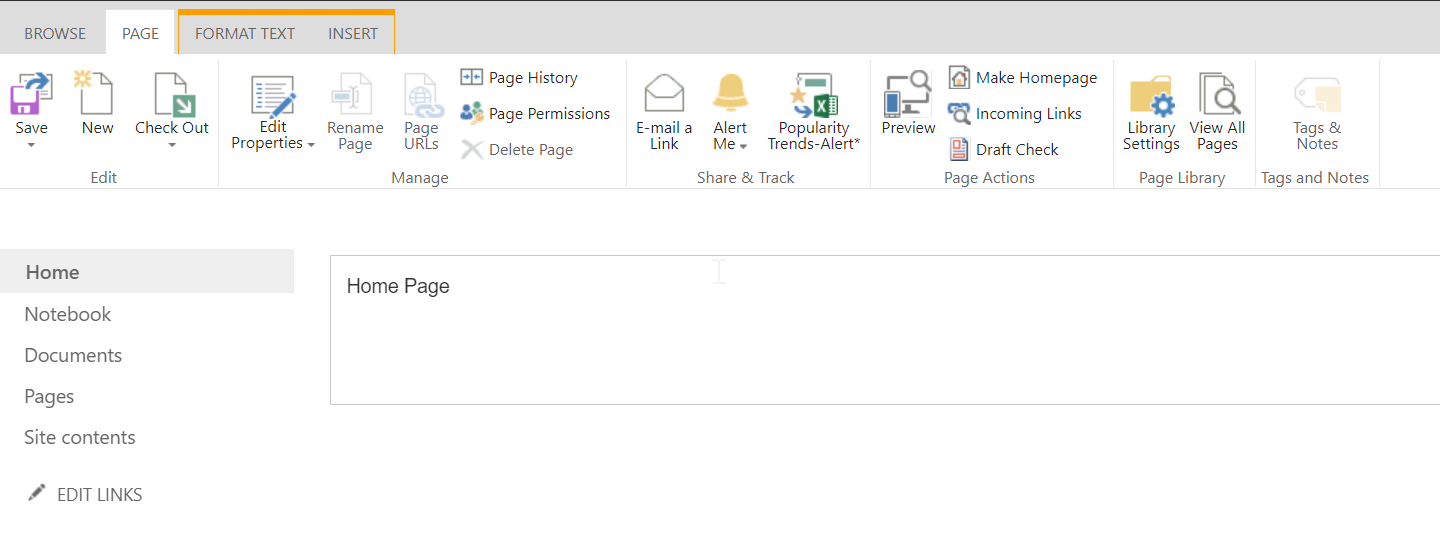Open the Browse tab
The height and width of the screenshot is (537, 1440).
[x=55, y=33]
